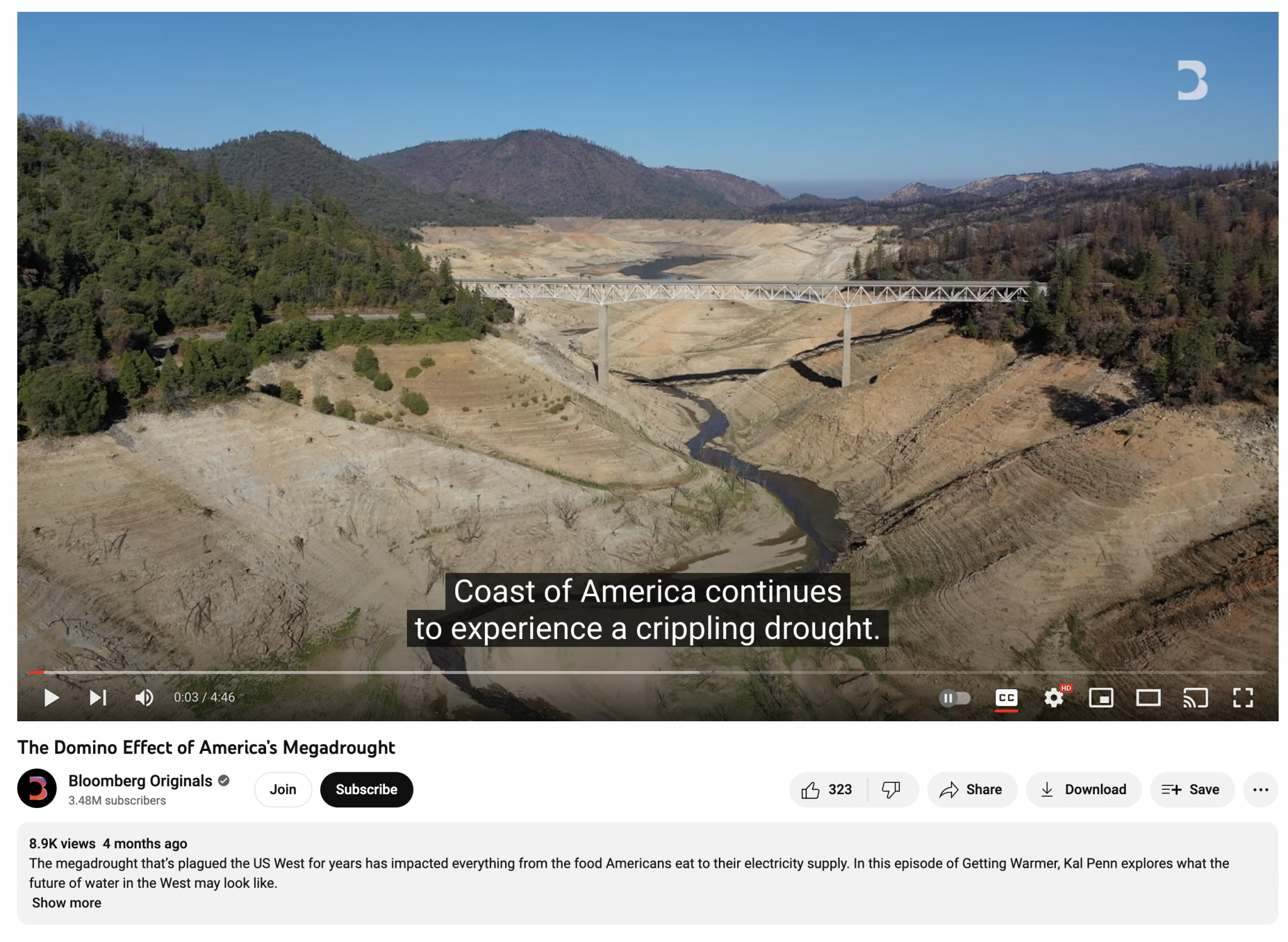Enter full screen mode
Screen dimensions: 1288x942
1243,697
